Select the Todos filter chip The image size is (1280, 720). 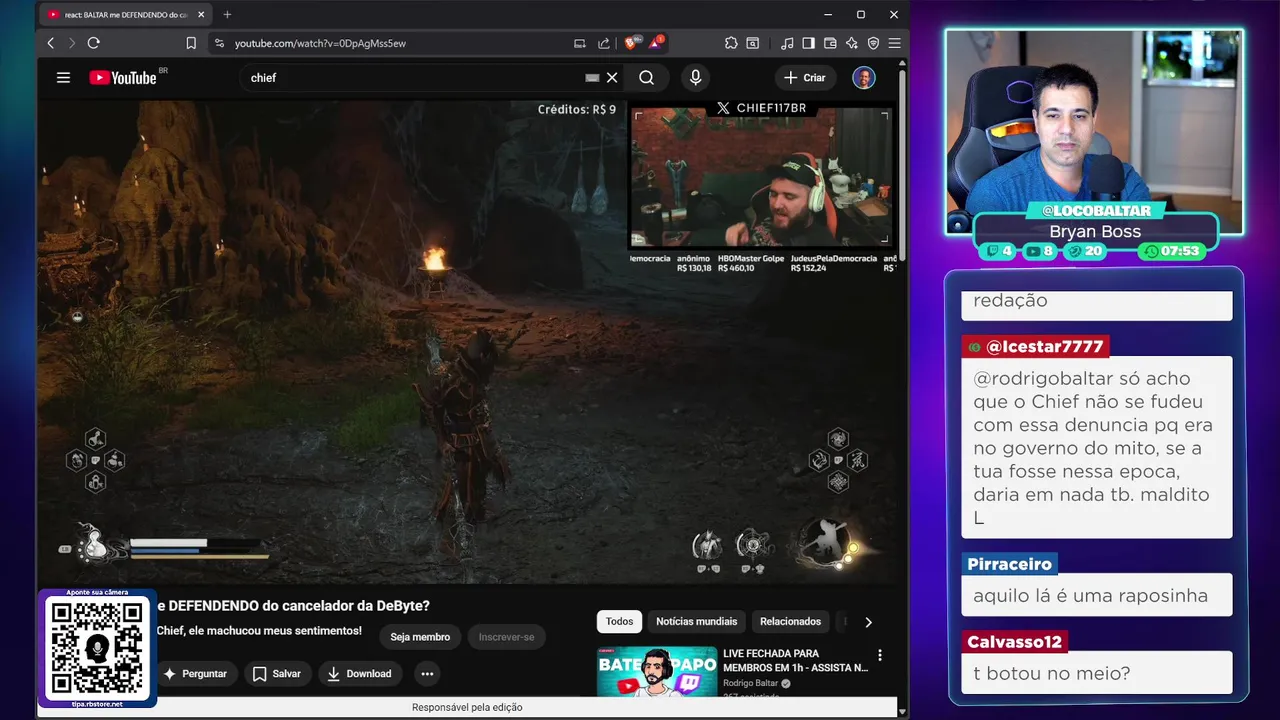619,621
